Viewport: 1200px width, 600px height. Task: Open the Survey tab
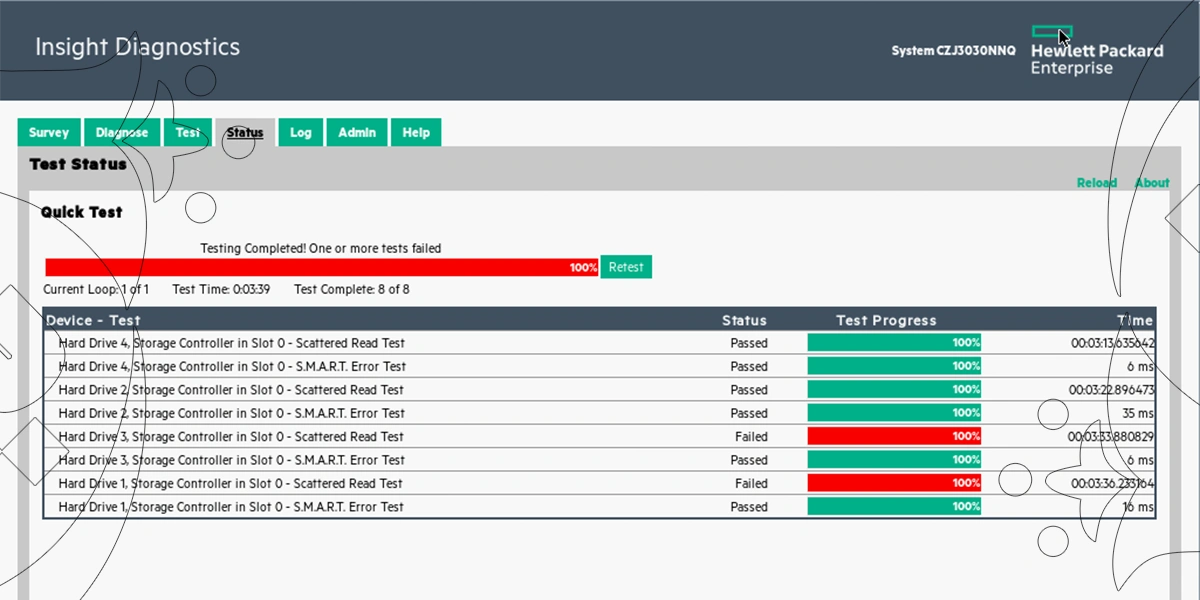[49, 133]
